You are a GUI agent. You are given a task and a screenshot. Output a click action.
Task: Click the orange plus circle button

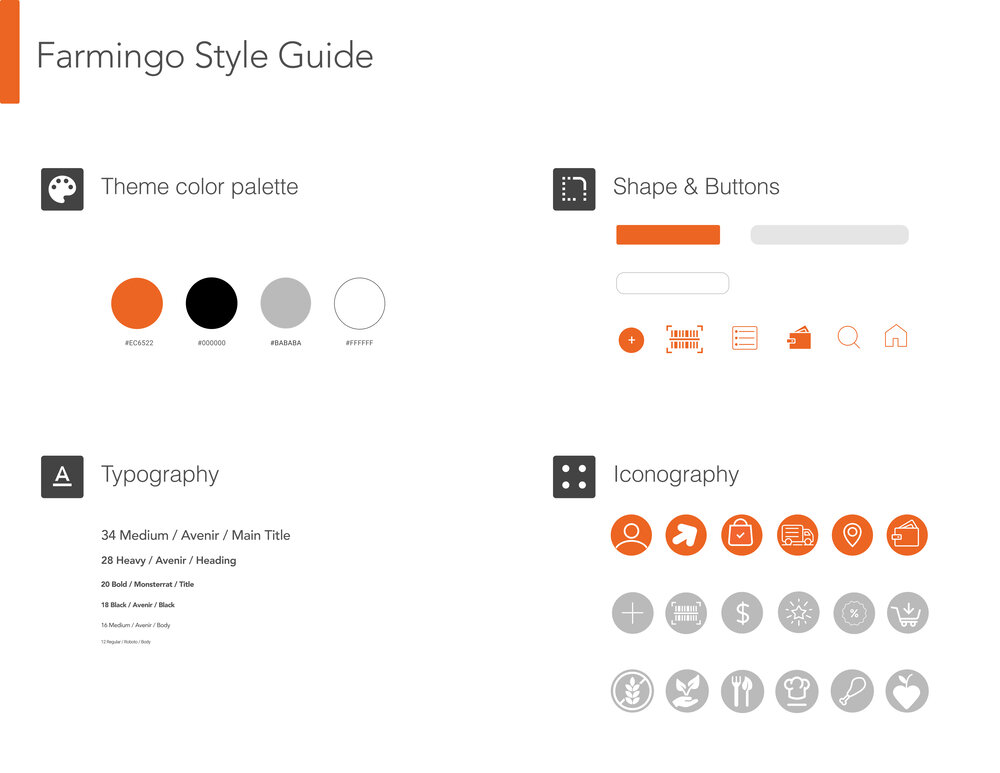coord(631,340)
